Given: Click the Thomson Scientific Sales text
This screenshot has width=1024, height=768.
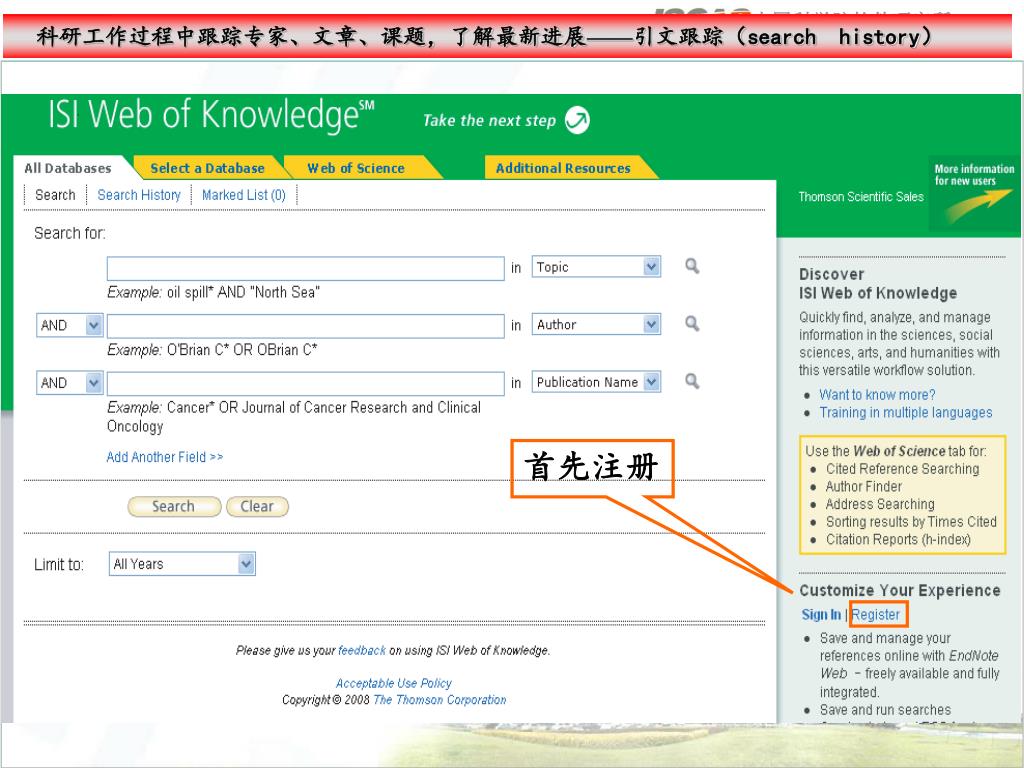Looking at the screenshot, I should [861, 197].
